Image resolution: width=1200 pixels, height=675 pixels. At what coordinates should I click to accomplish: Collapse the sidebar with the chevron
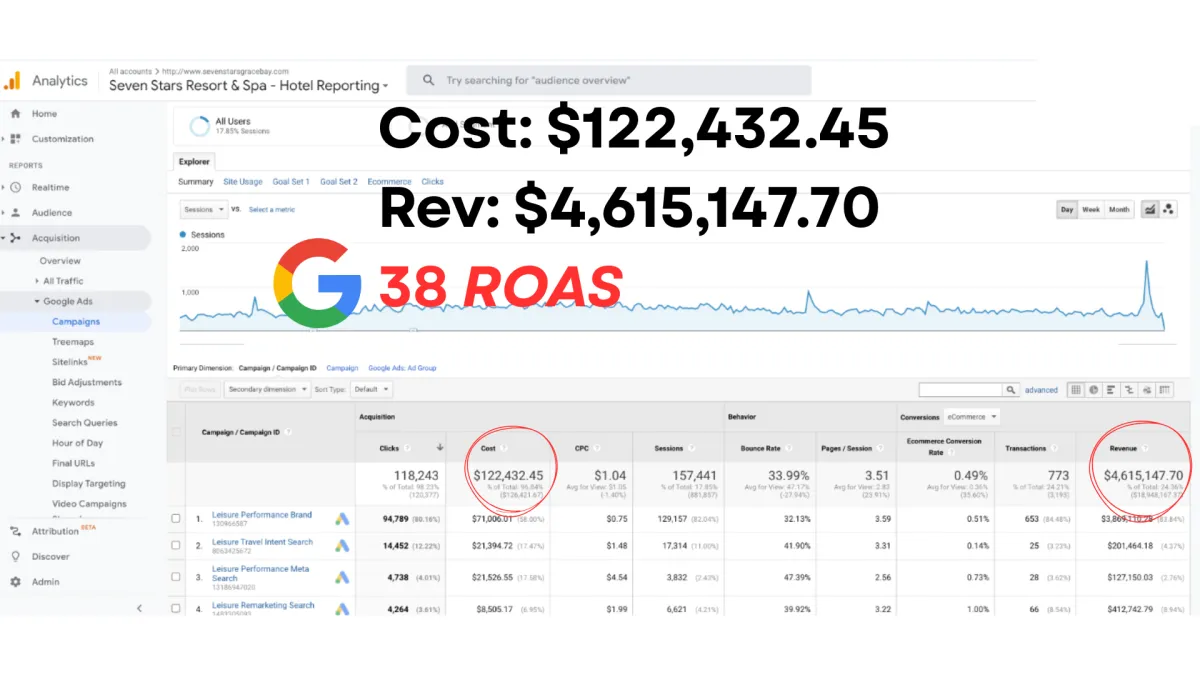pyautogui.click(x=139, y=608)
